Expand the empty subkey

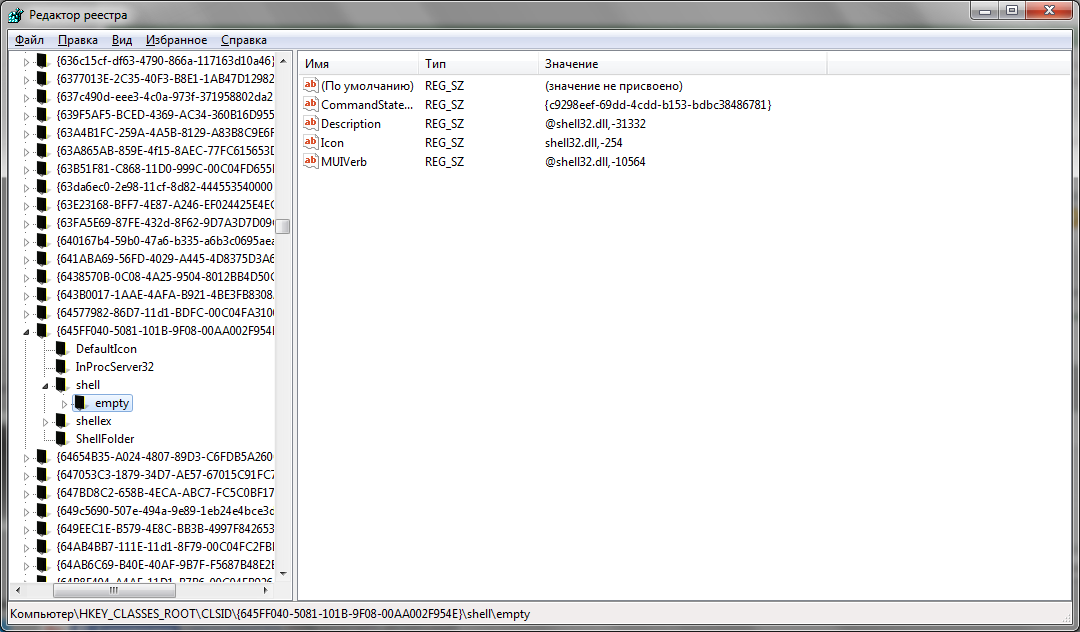tap(65, 403)
